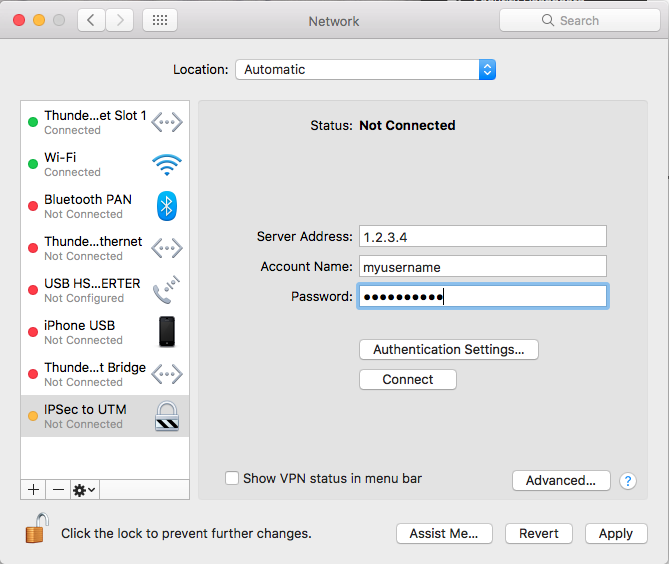Click the Thunde...t Bridge arrows icon
The height and width of the screenshot is (564, 669).
[x=167, y=374]
